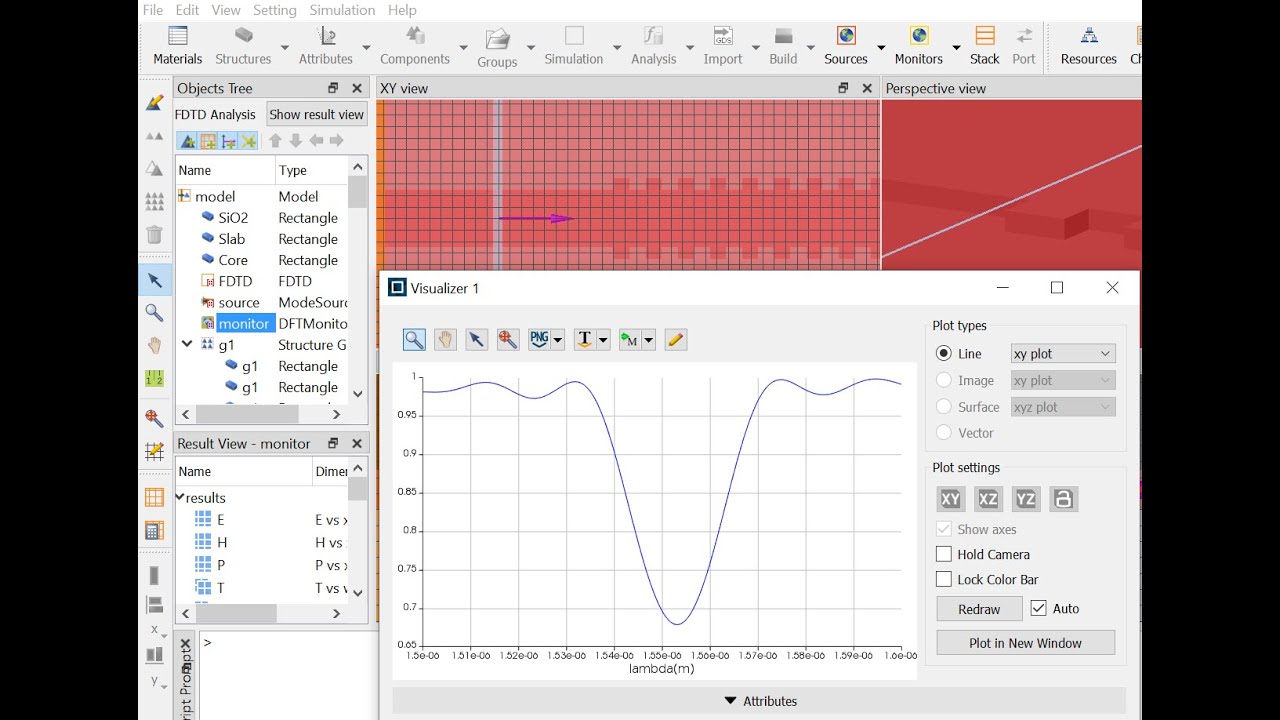
Task: Open the Setting menu
Action: tap(275, 10)
